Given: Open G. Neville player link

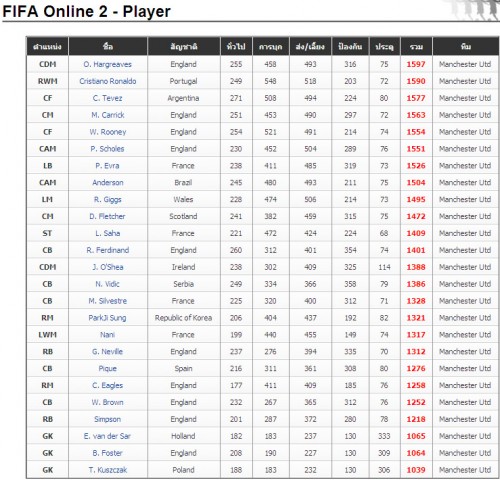Looking at the screenshot, I should pyautogui.click(x=107, y=352).
